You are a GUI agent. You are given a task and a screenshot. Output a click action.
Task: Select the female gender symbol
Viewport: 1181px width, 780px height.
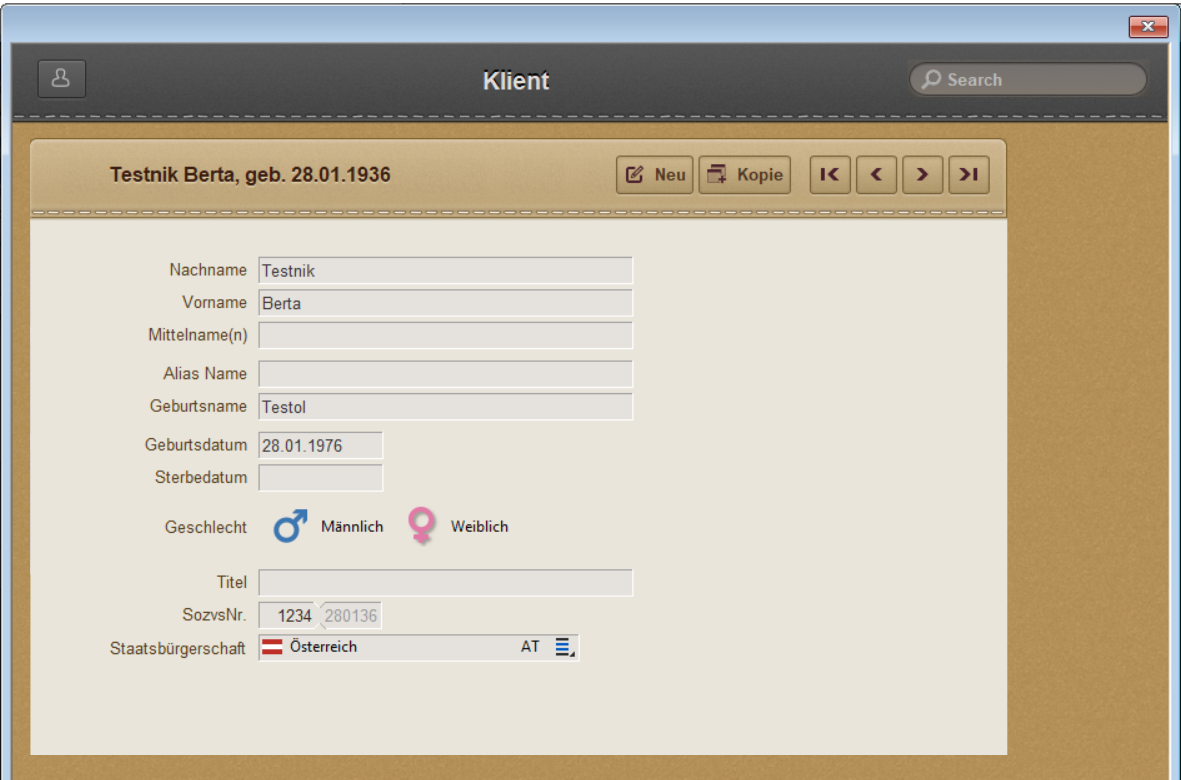pyautogui.click(x=423, y=526)
